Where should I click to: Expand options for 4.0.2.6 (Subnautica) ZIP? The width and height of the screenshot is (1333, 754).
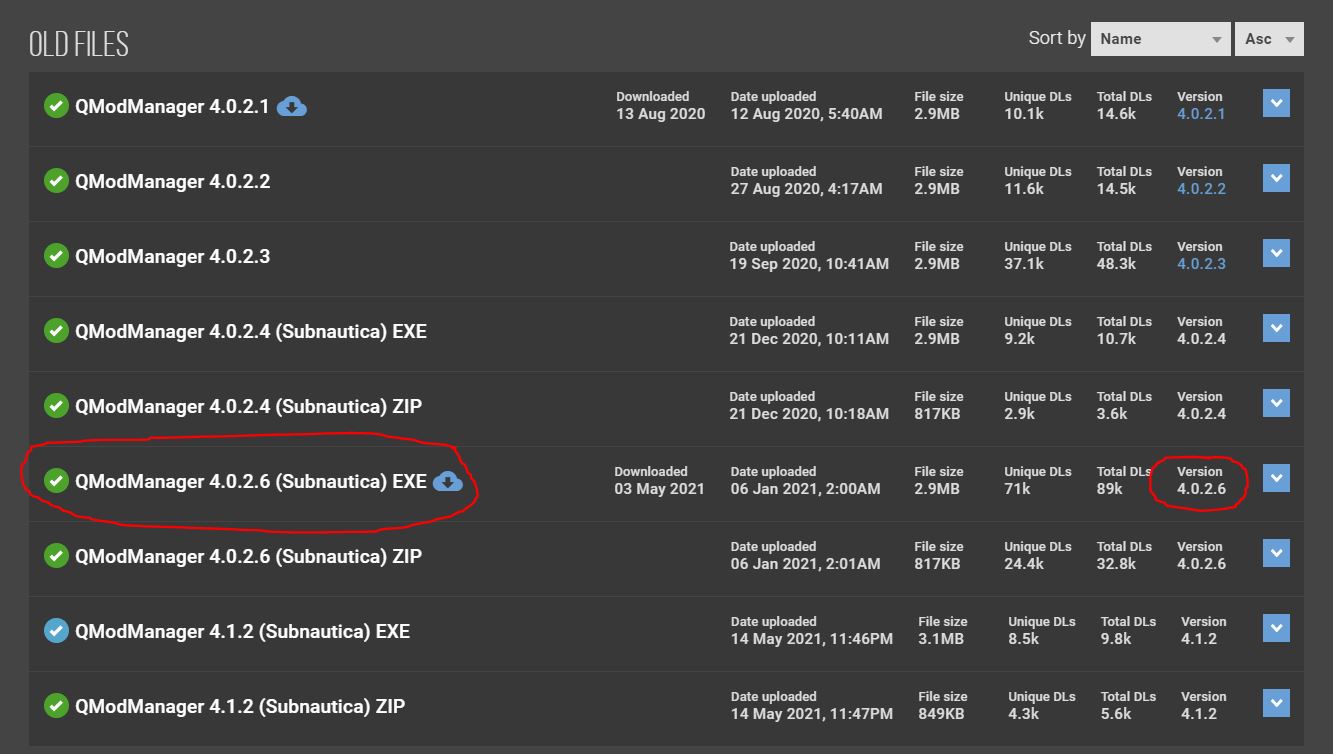[x=1276, y=553]
